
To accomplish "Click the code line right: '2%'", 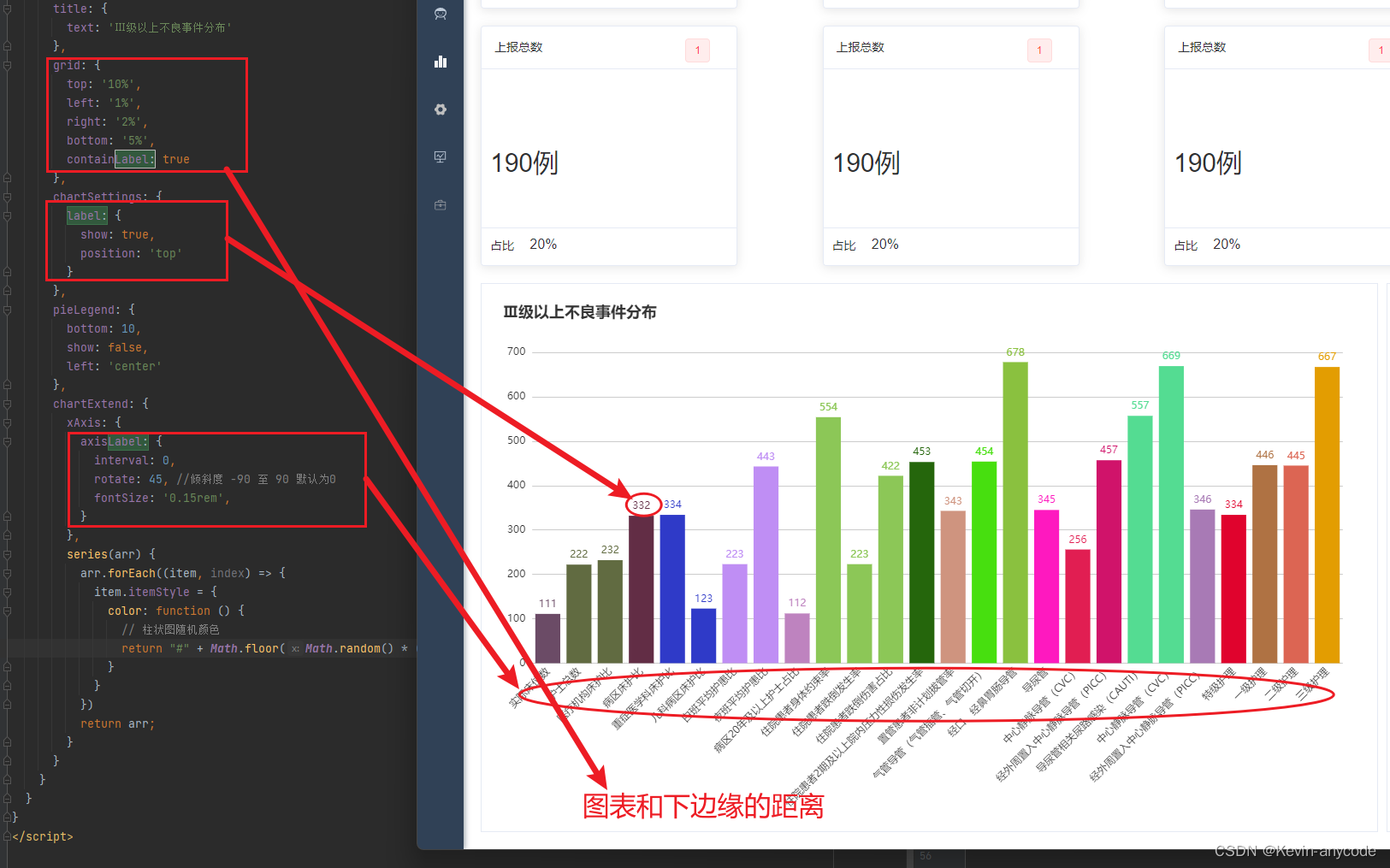I will pyautogui.click(x=107, y=121).
